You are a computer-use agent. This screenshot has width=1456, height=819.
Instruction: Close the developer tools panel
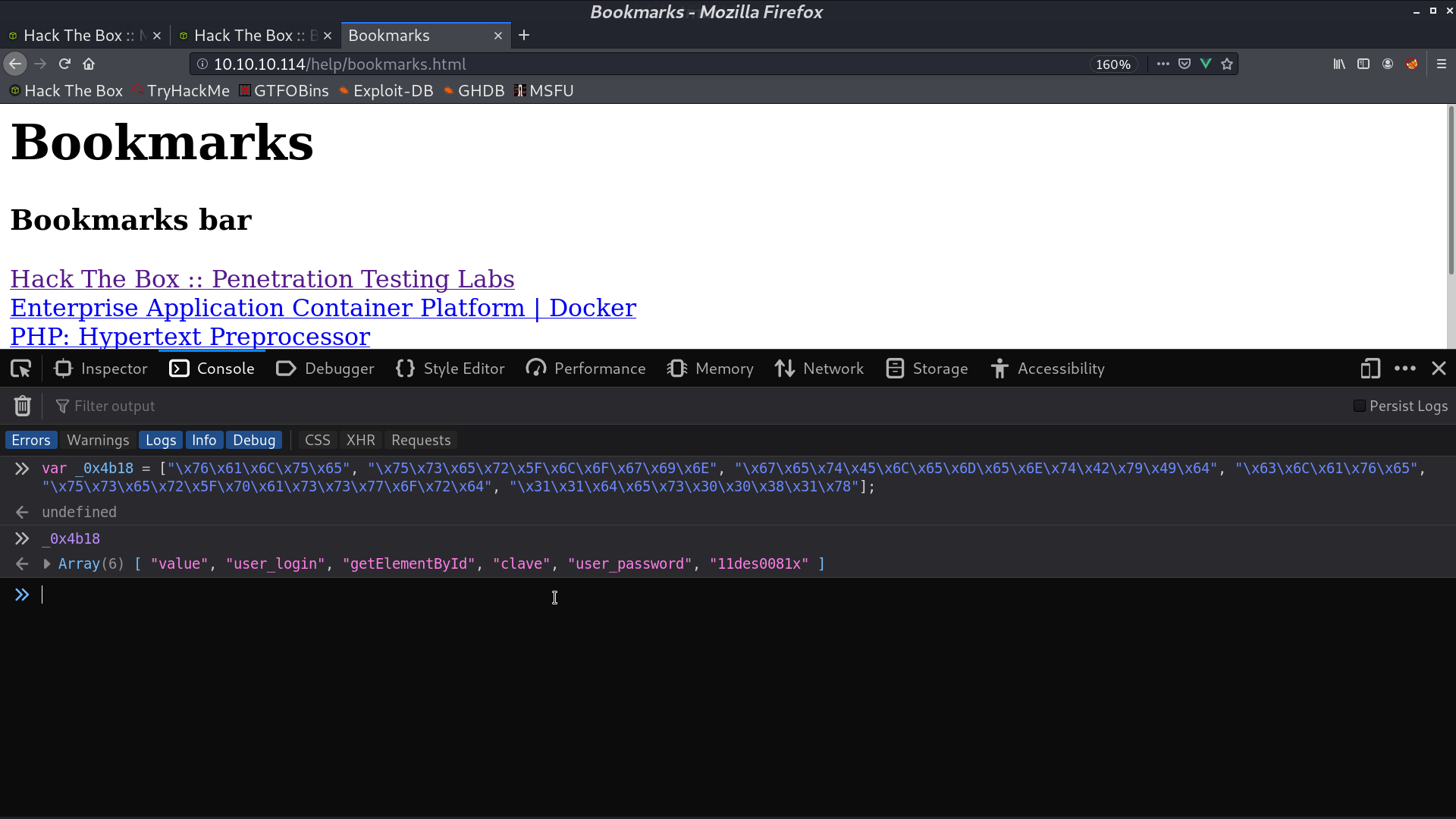pos(1439,369)
